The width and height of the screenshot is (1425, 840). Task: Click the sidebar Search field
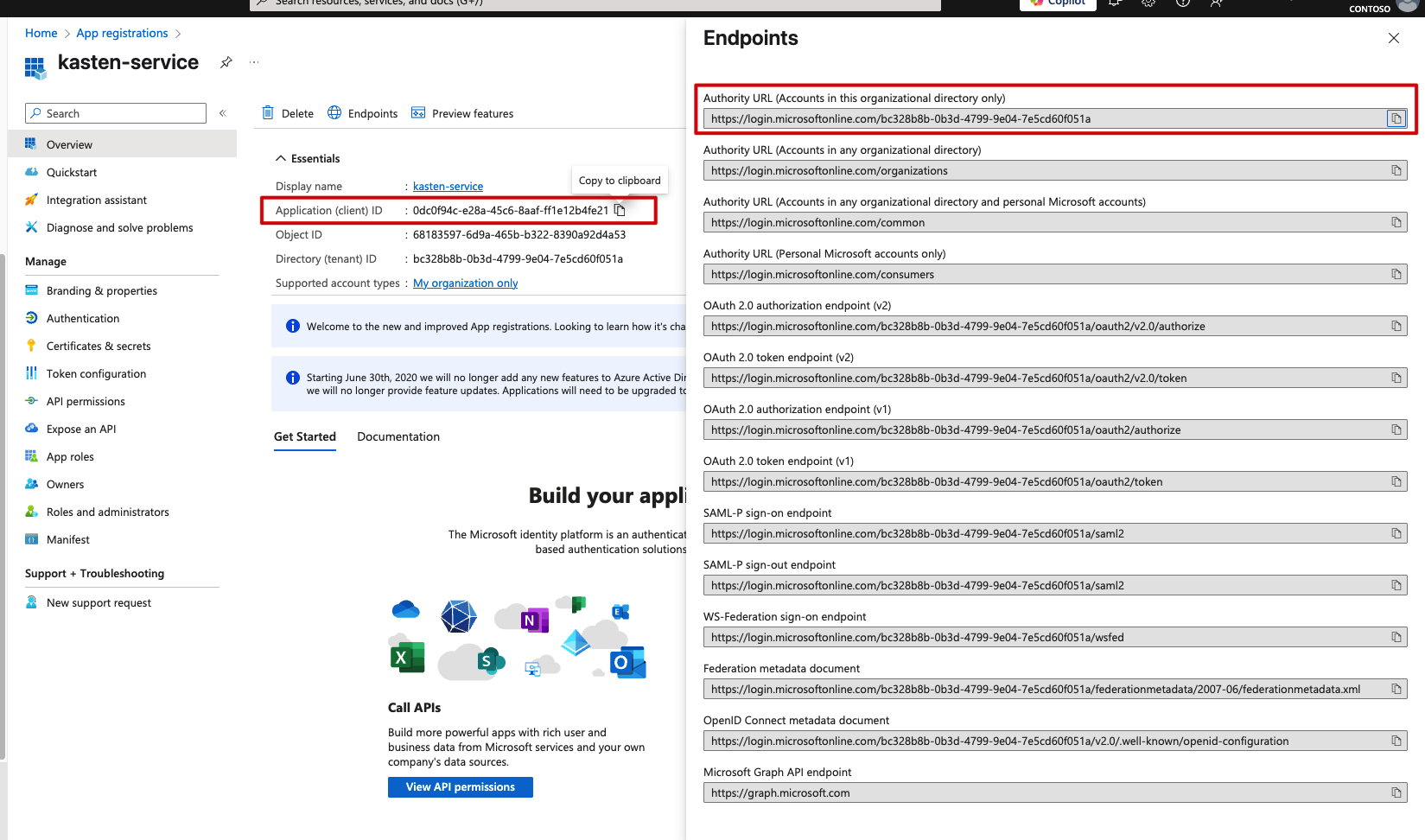coord(116,113)
